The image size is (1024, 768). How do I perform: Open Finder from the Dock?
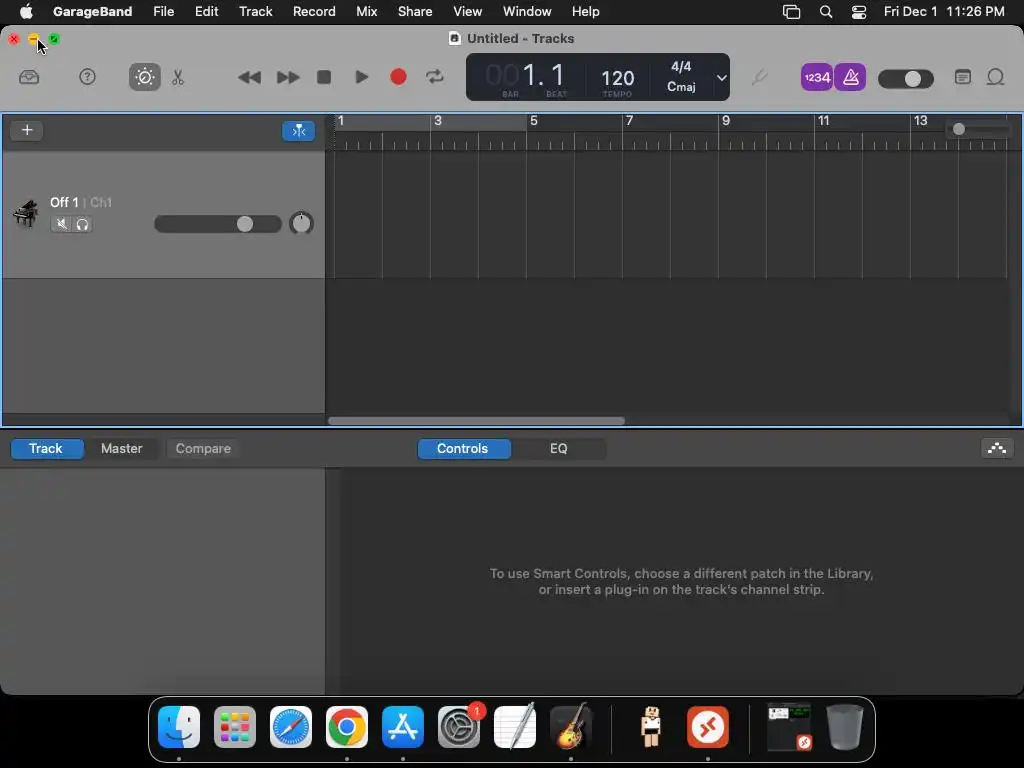click(x=179, y=727)
